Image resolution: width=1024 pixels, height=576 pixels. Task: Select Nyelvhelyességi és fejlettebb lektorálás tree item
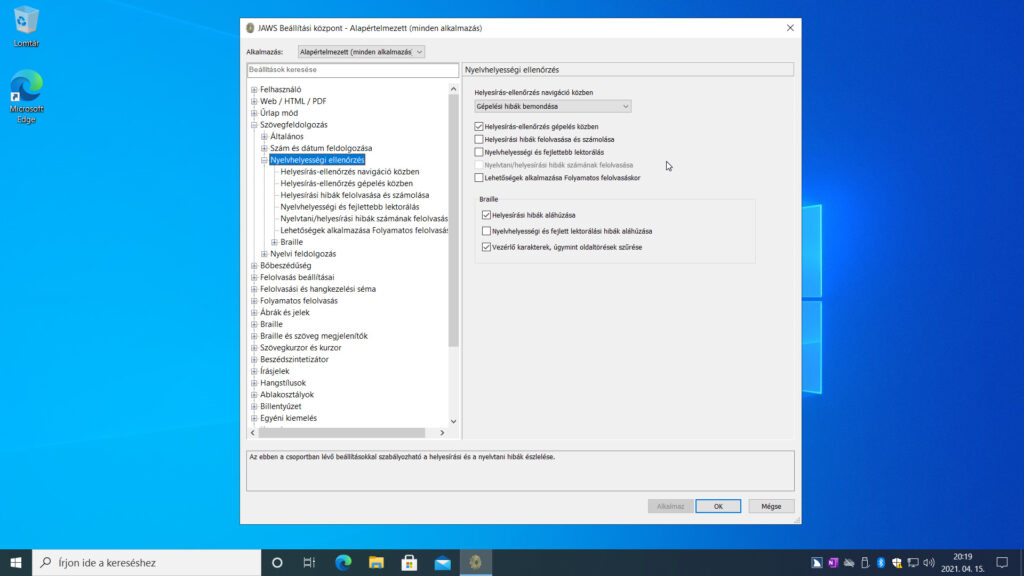(x=349, y=207)
